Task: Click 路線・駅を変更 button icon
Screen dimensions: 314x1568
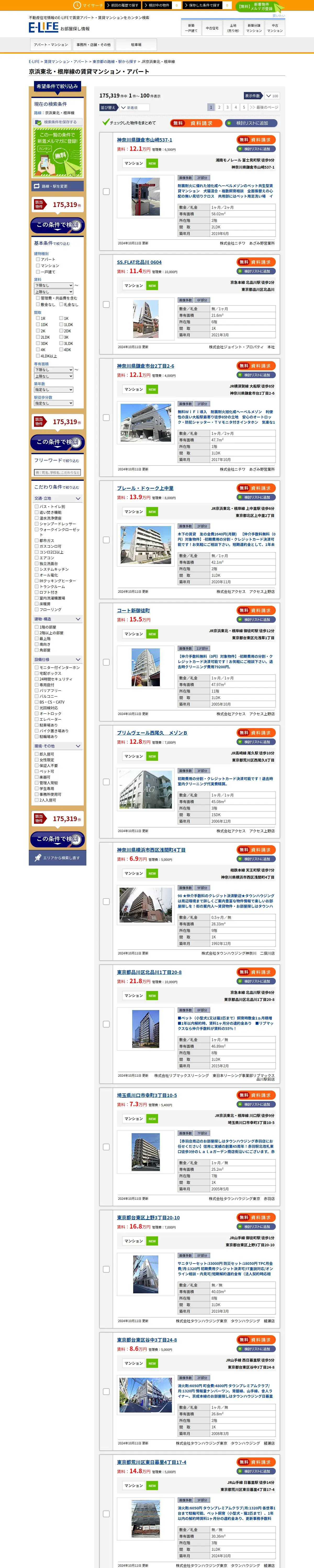Action: [37, 186]
